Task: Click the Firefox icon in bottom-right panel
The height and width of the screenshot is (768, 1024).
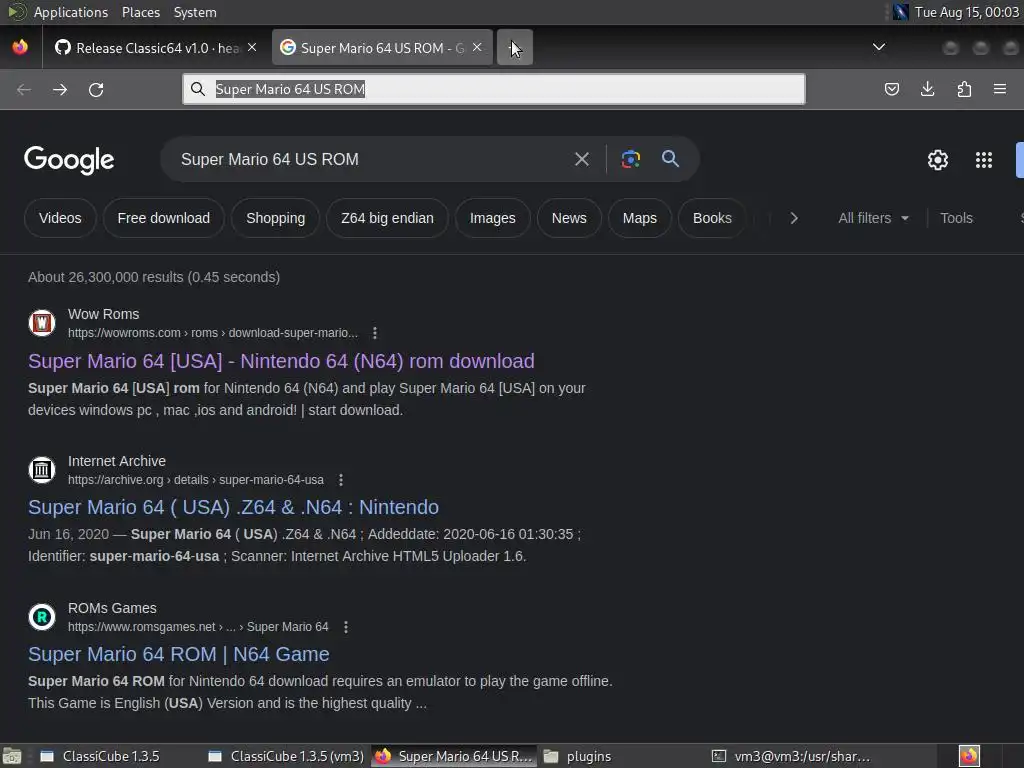Action: click(x=969, y=756)
